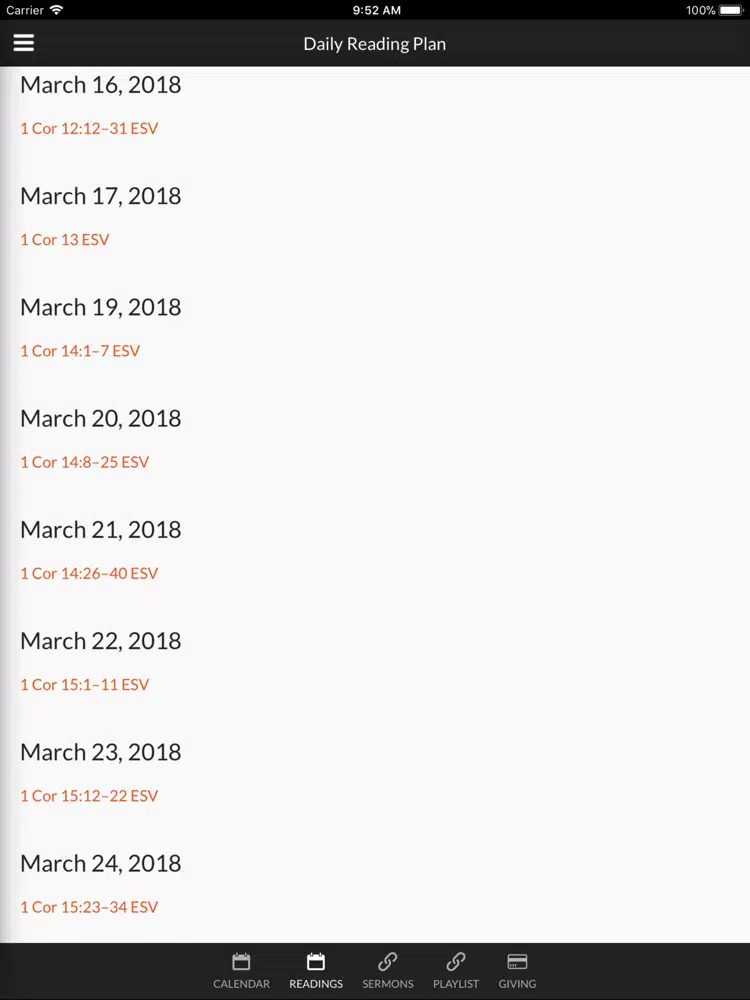Open the 1 Cor 15:12–22 ESV link

89,796
